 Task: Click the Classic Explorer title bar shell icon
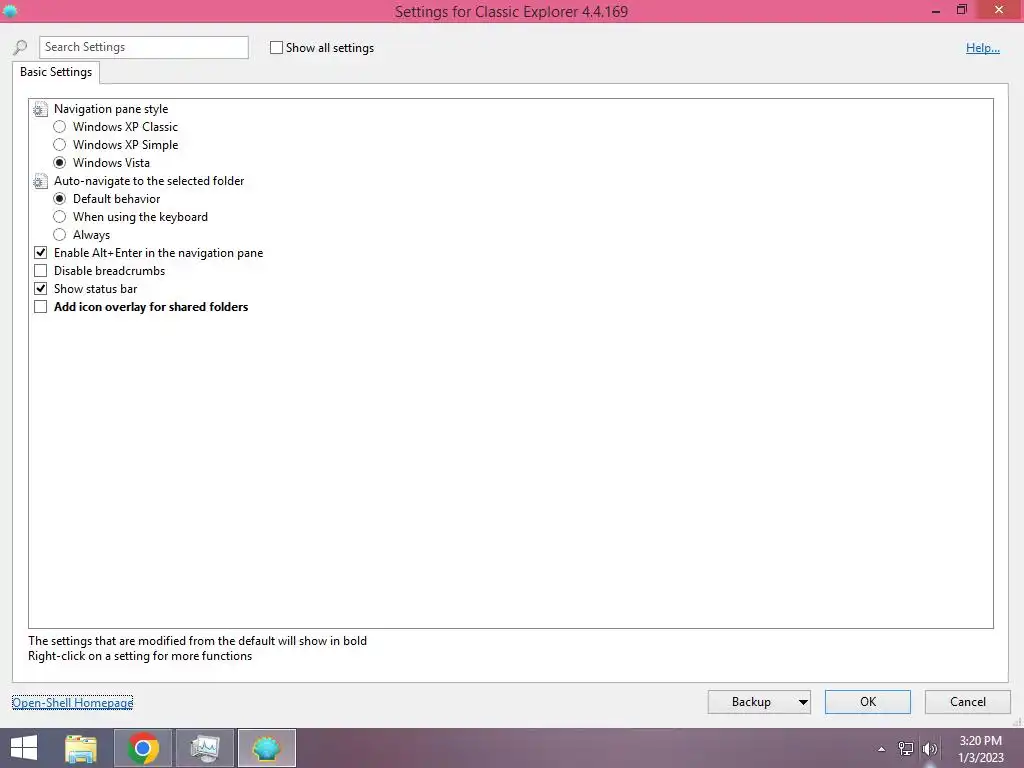coord(10,10)
